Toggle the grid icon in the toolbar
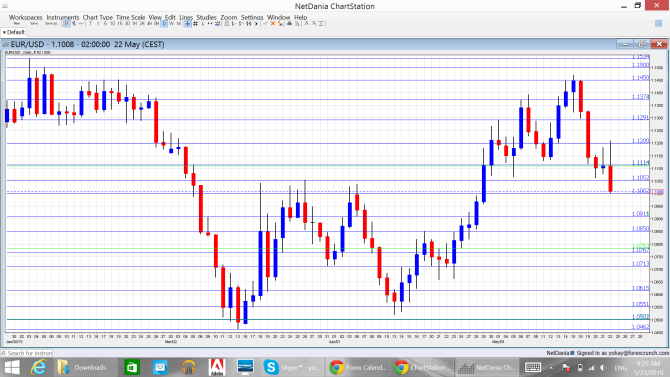Screen dimensions: 670x377 (195, 24)
